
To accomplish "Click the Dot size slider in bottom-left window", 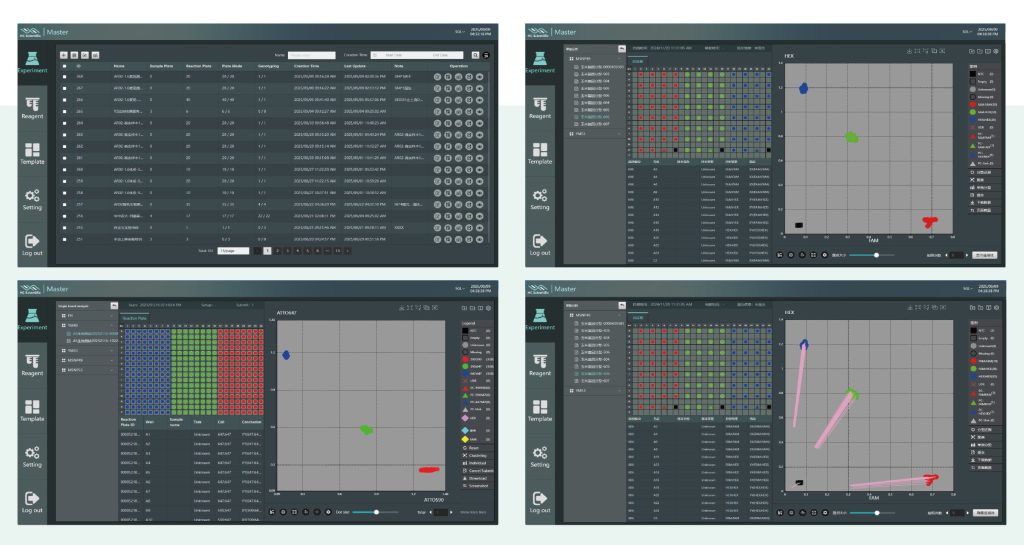I will click(x=375, y=511).
